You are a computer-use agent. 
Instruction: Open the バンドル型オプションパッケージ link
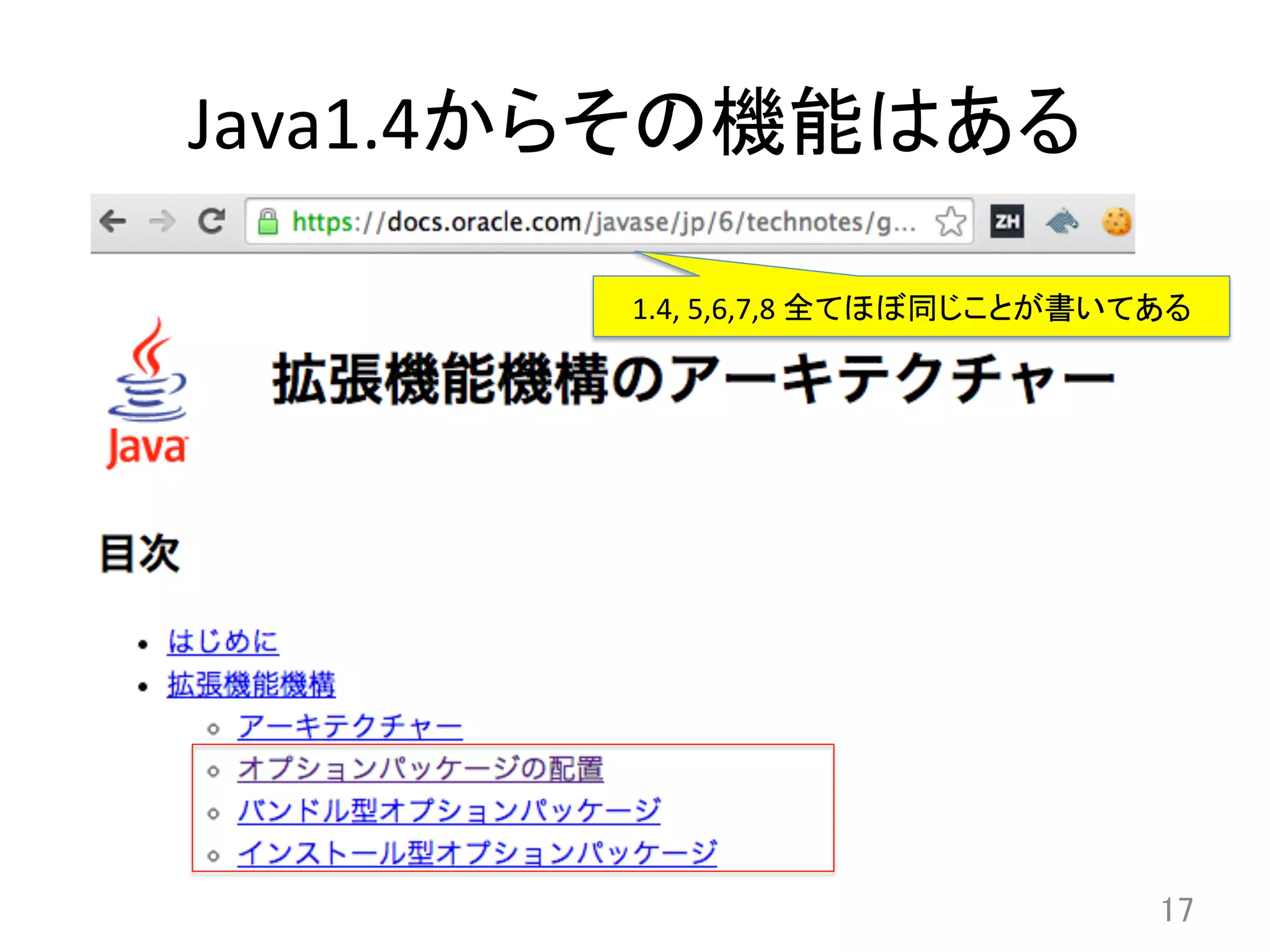(449, 811)
